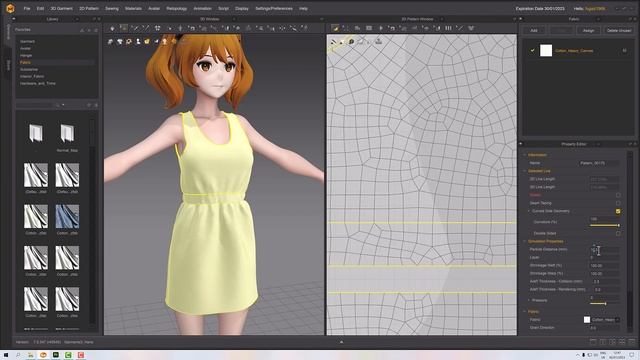Enable the Seam Taping option
This screenshot has height=360, width=640.
(618, 203)
